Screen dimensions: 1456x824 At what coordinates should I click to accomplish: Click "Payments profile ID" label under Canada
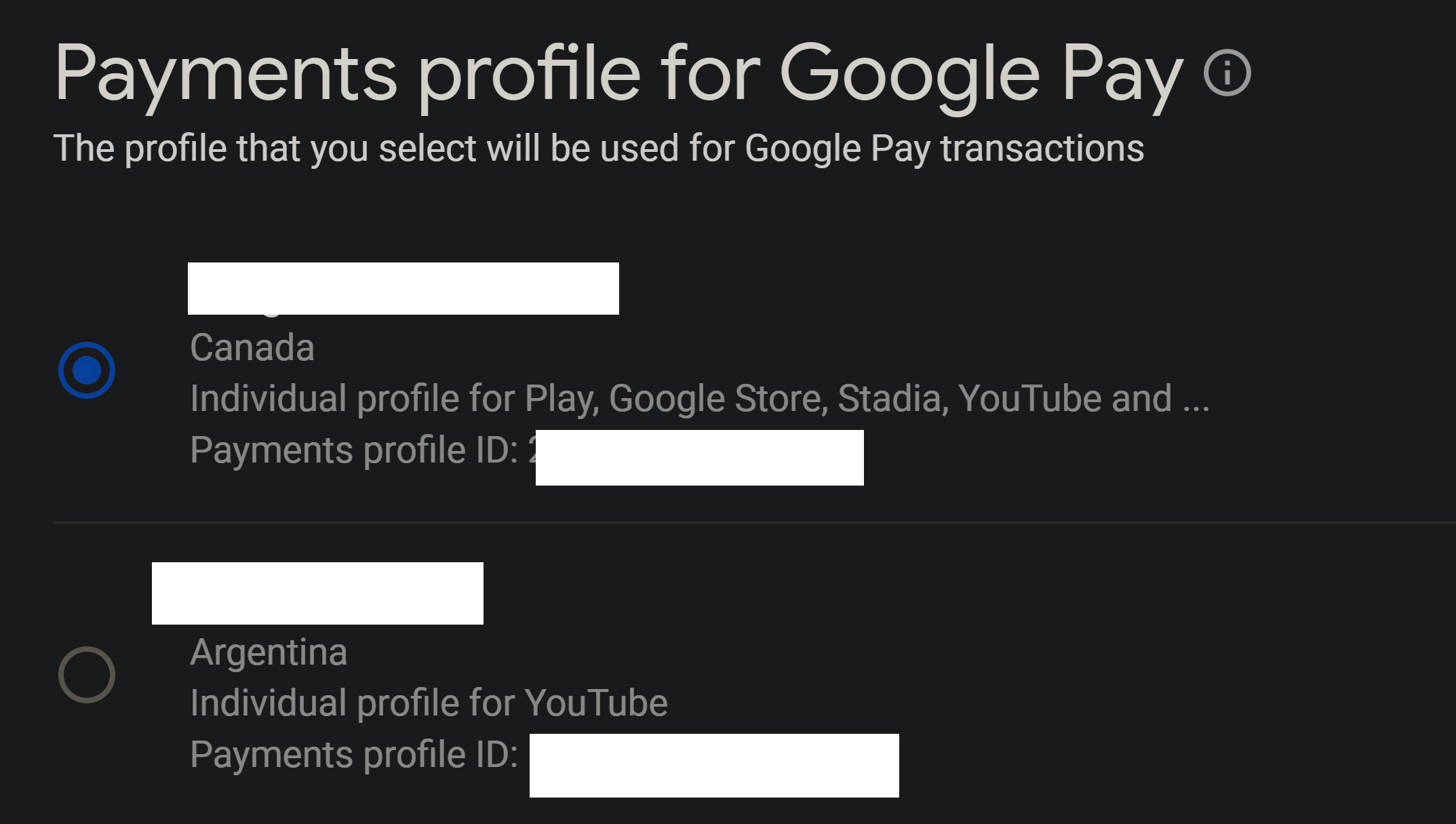pyautogui.click(x=354, y=450)
